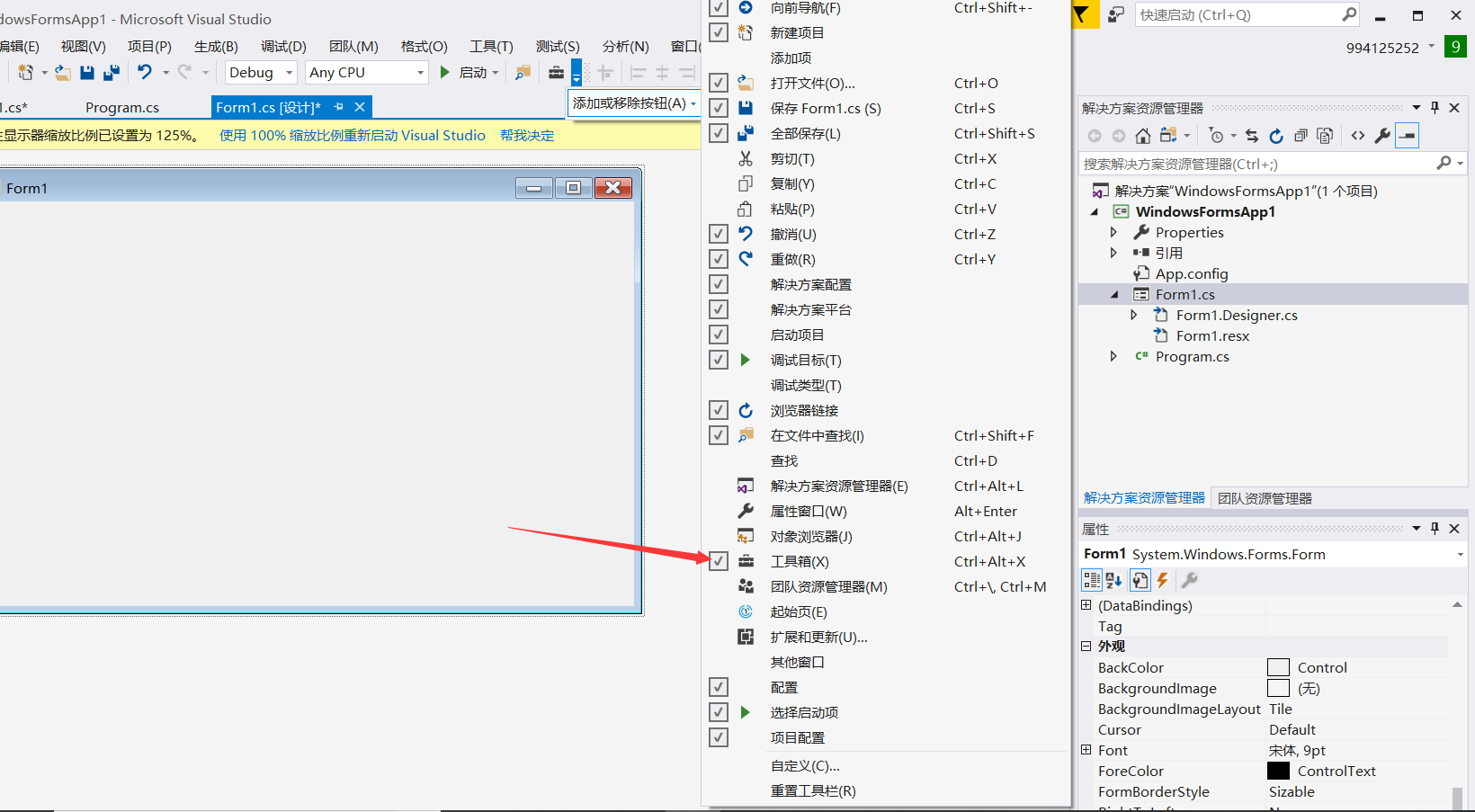Viewport: 1475px width, 812px height.
Task: Click the Open File toolbar icon
Action: (x=62, y=72)
